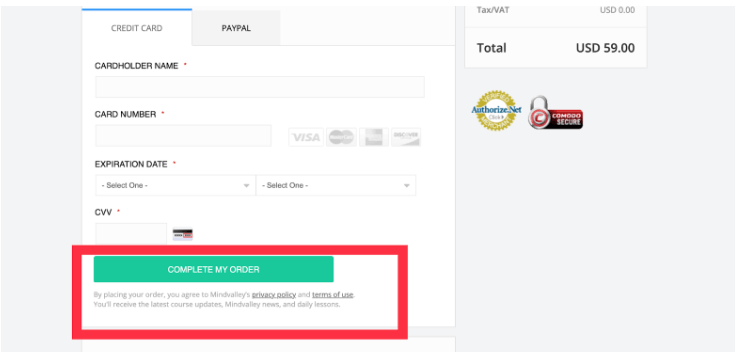Open the expiration year dropdown

(x=336, y=185)
